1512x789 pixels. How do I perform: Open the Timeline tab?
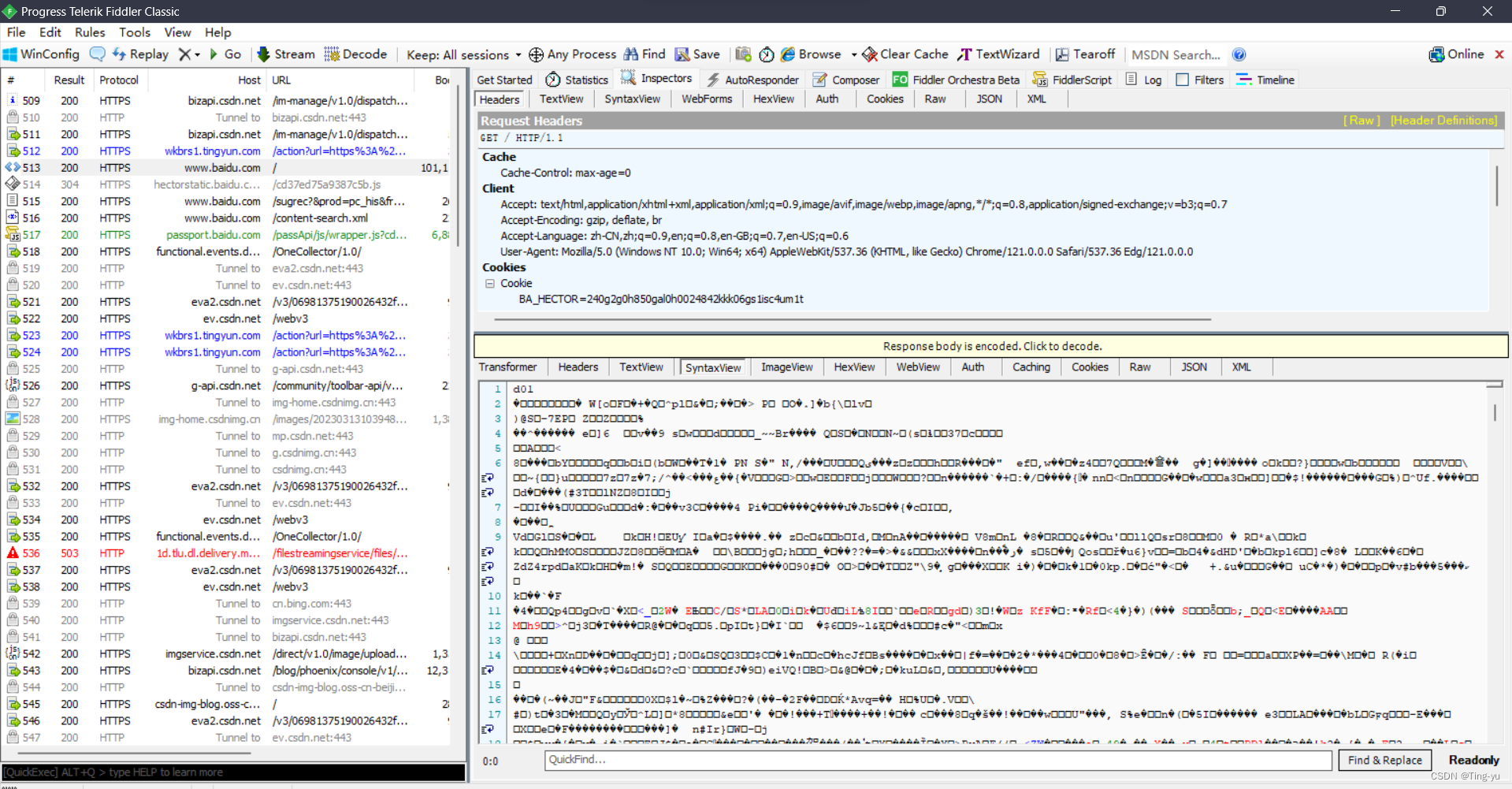[1265, 80]
